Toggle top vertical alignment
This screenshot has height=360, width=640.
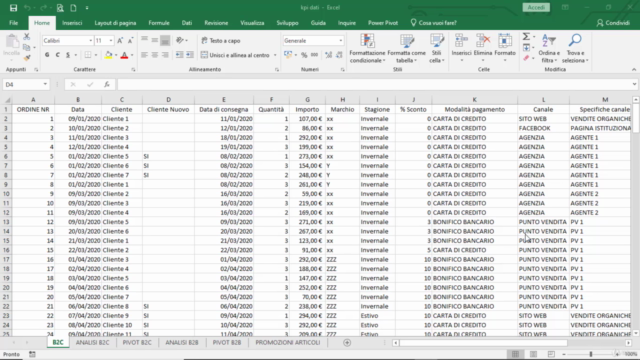(x=144, y=40)
